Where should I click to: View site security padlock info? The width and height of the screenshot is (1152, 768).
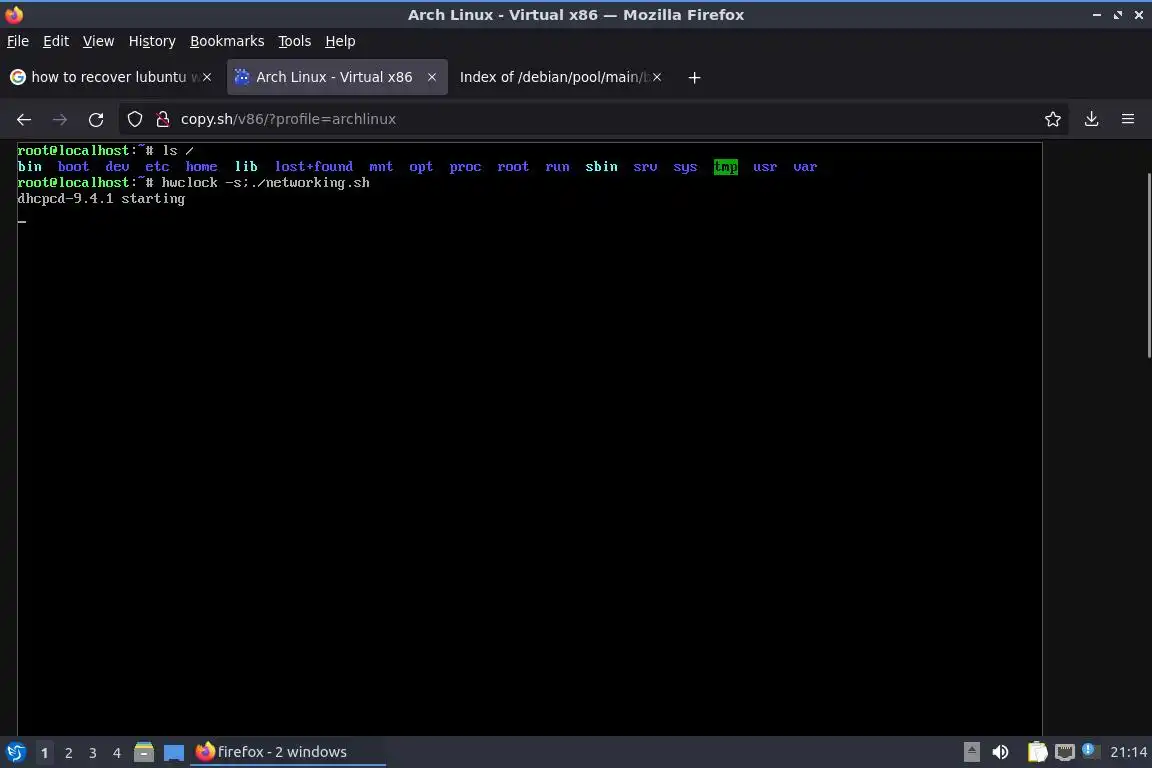(x=163, y=119)
